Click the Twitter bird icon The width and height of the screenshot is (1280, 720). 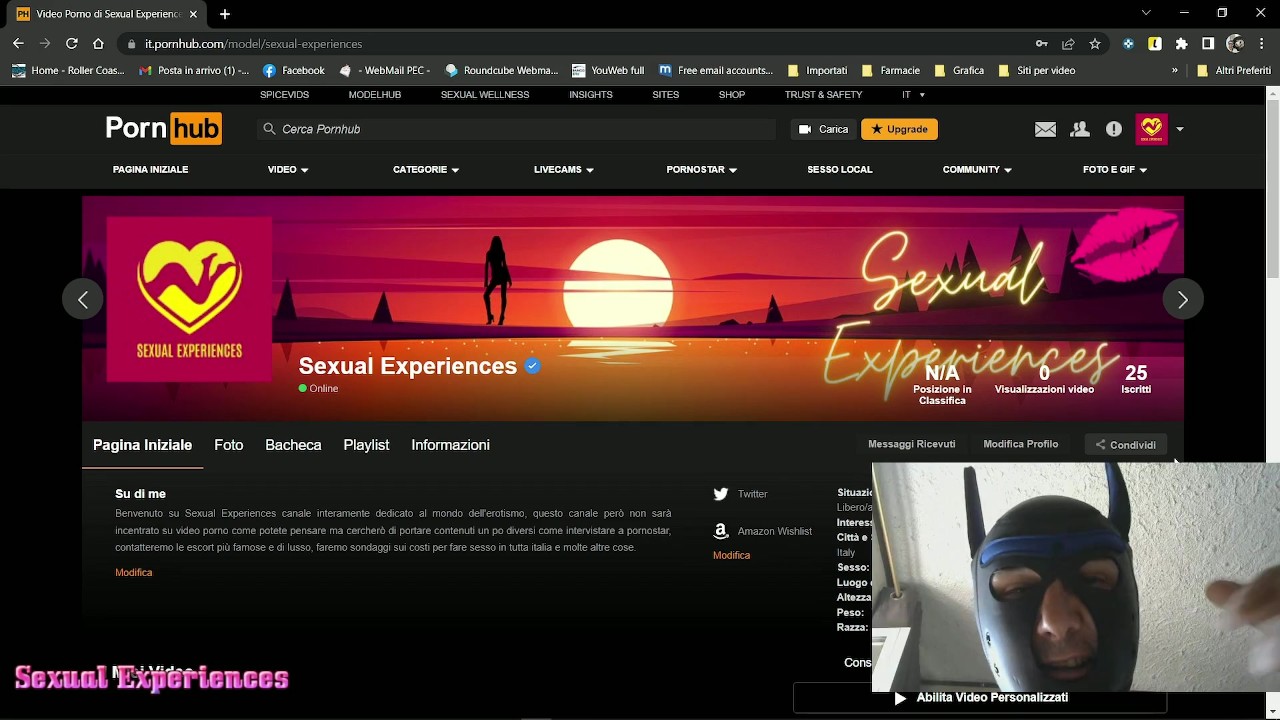click(721, 494)
